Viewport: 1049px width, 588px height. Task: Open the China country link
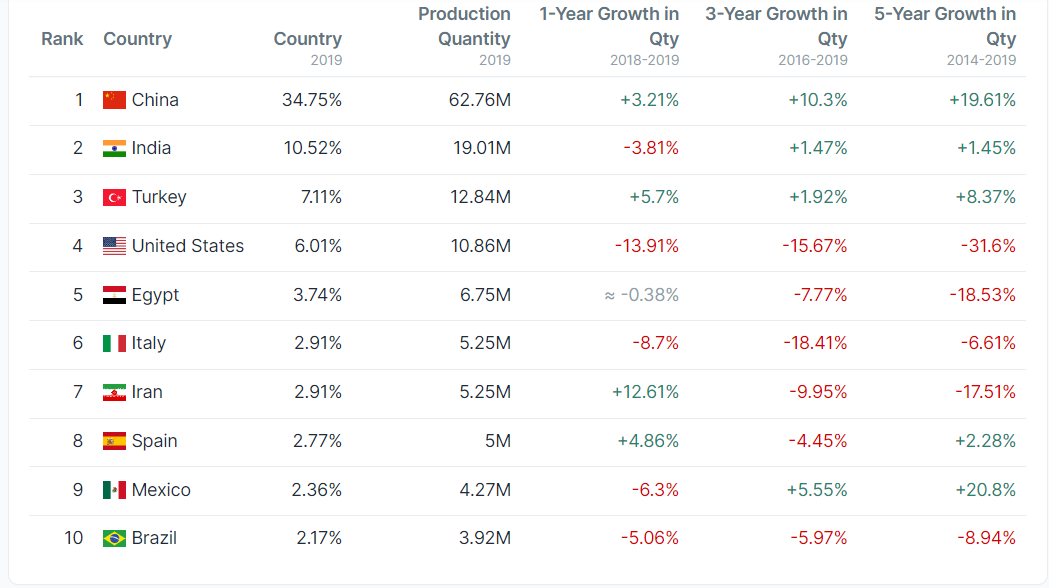(x=155, y=100)
